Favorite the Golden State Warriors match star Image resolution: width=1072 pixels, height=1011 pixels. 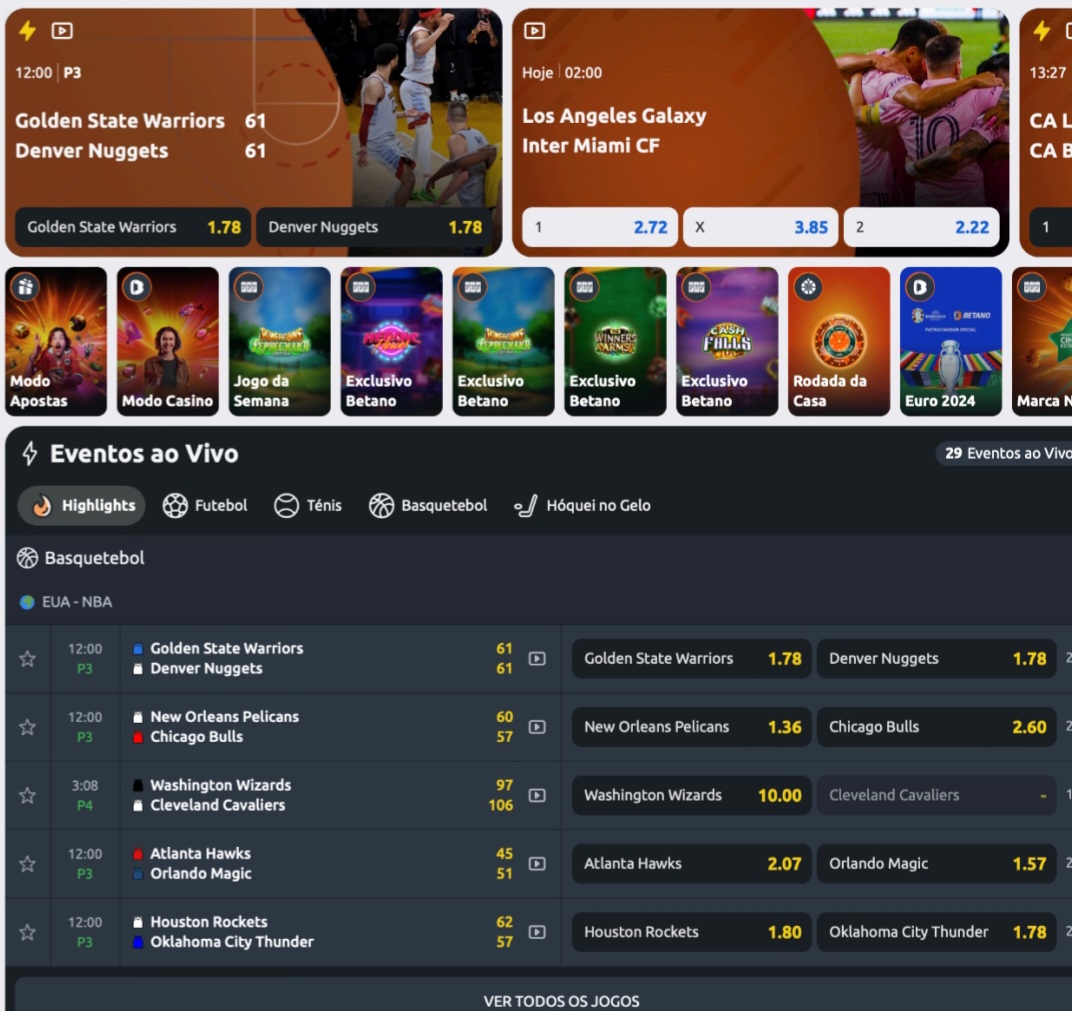(27, 659)
